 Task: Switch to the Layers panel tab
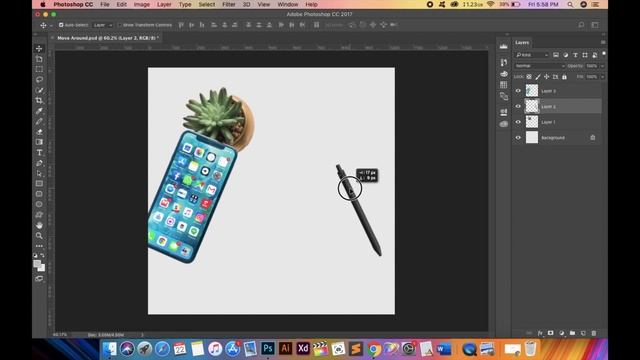pos(522,42)
